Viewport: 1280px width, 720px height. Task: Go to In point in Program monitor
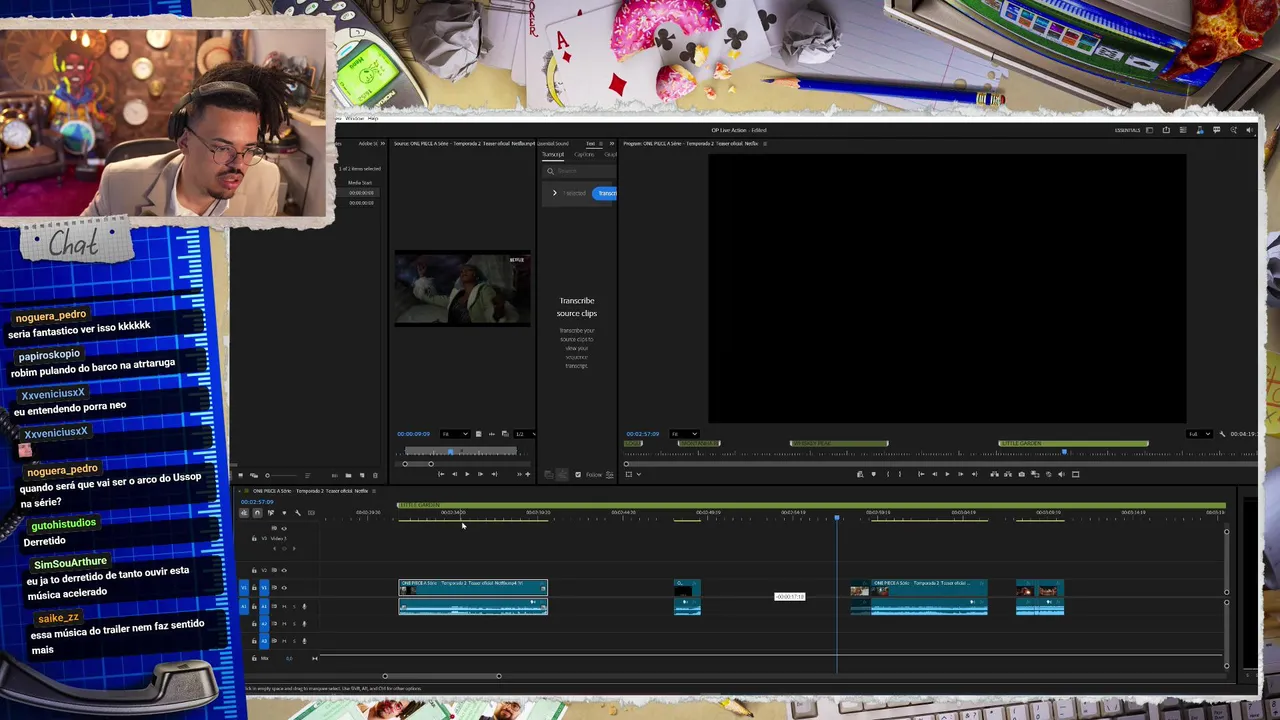(921, 474)
